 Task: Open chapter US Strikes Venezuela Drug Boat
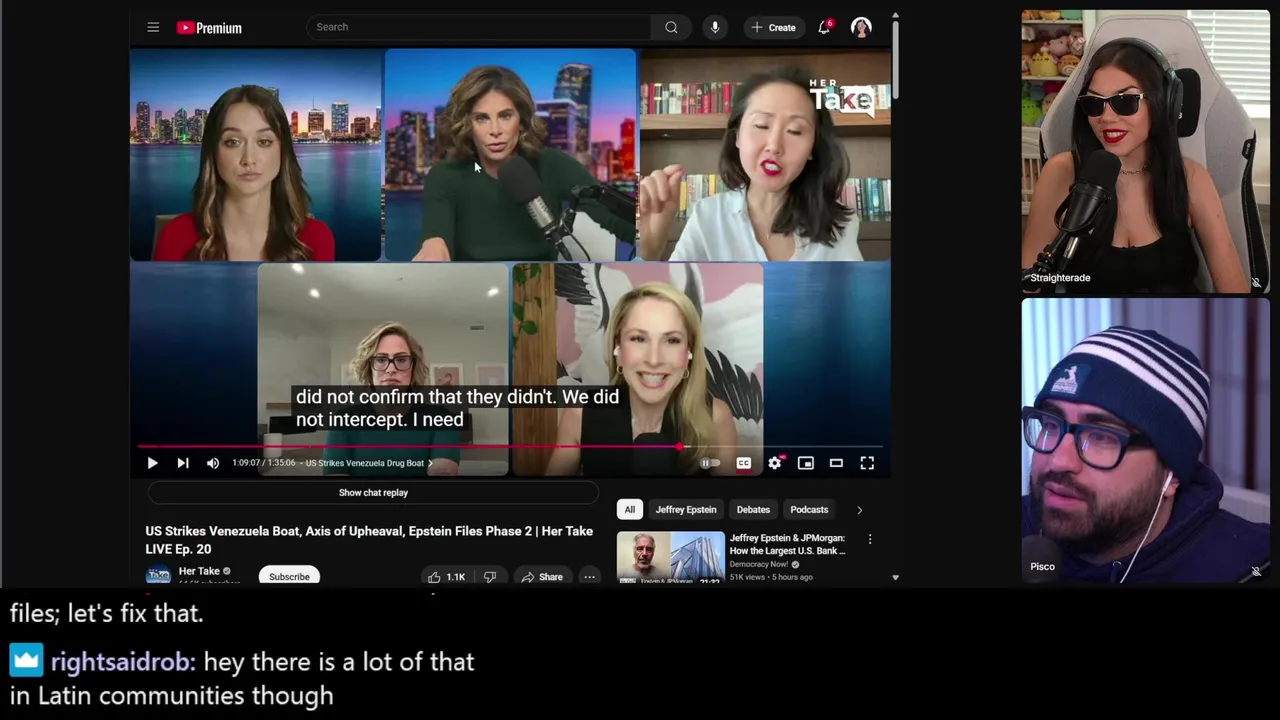[x=368, y=463]
